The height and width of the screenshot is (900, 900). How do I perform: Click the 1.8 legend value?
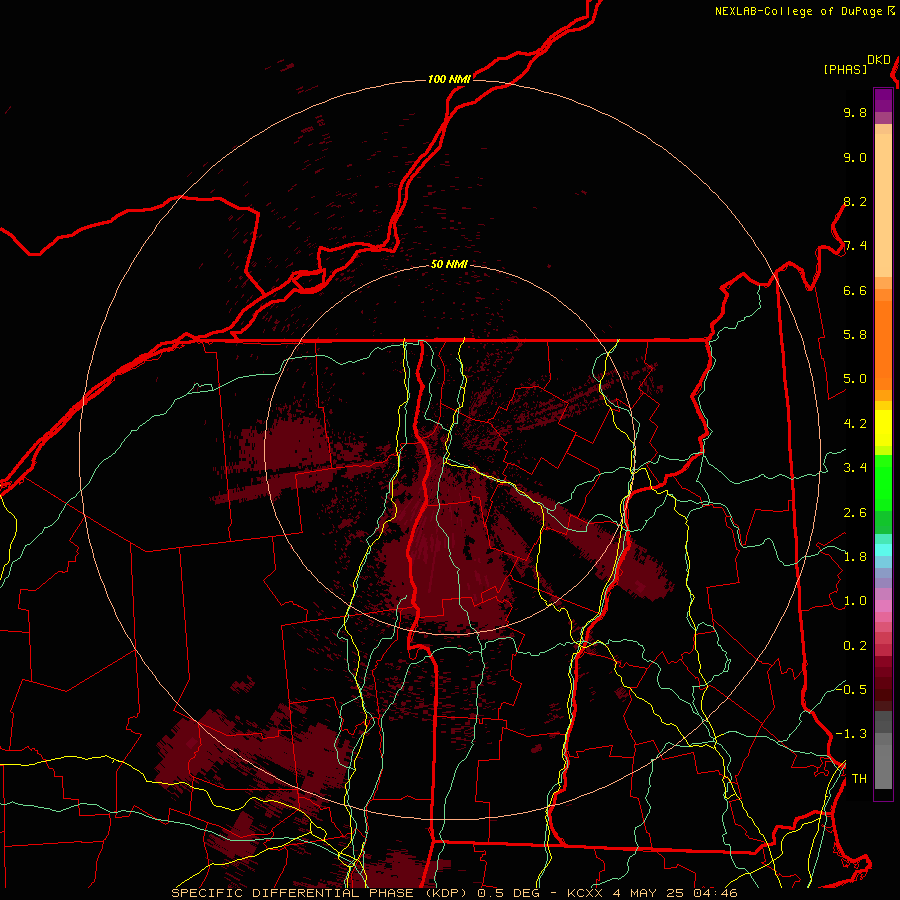pos(855,557)
